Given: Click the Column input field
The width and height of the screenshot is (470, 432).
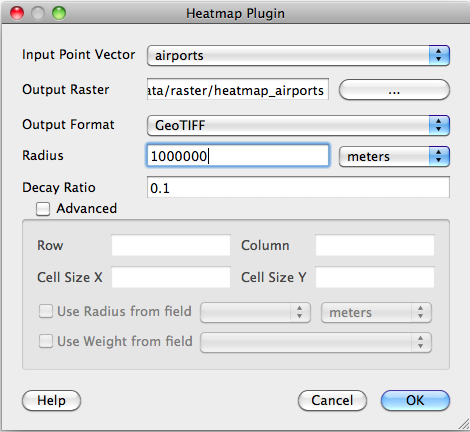Looking at the screenshot, I should coord(375,245).
